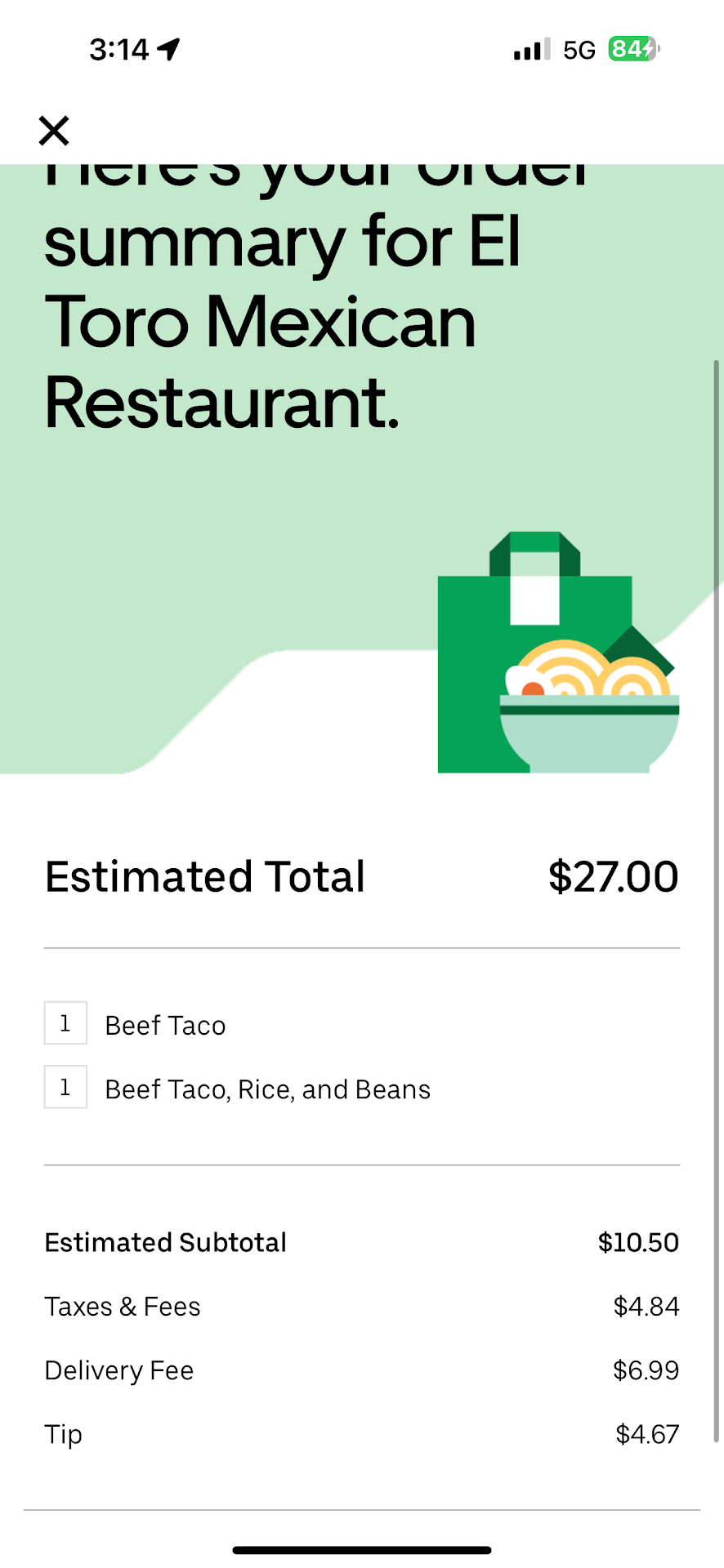
Task: Tap the Tip row label
Action: (64, 1435)
